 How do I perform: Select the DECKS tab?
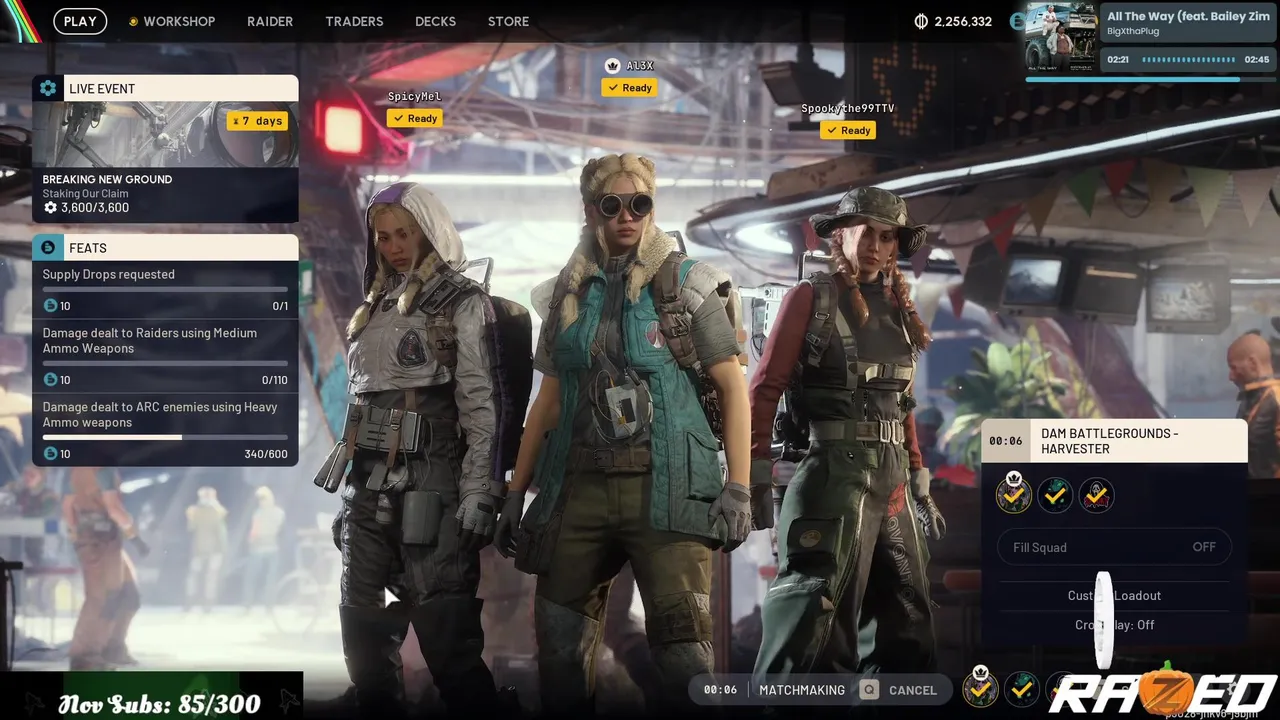(x=435, y=21)
